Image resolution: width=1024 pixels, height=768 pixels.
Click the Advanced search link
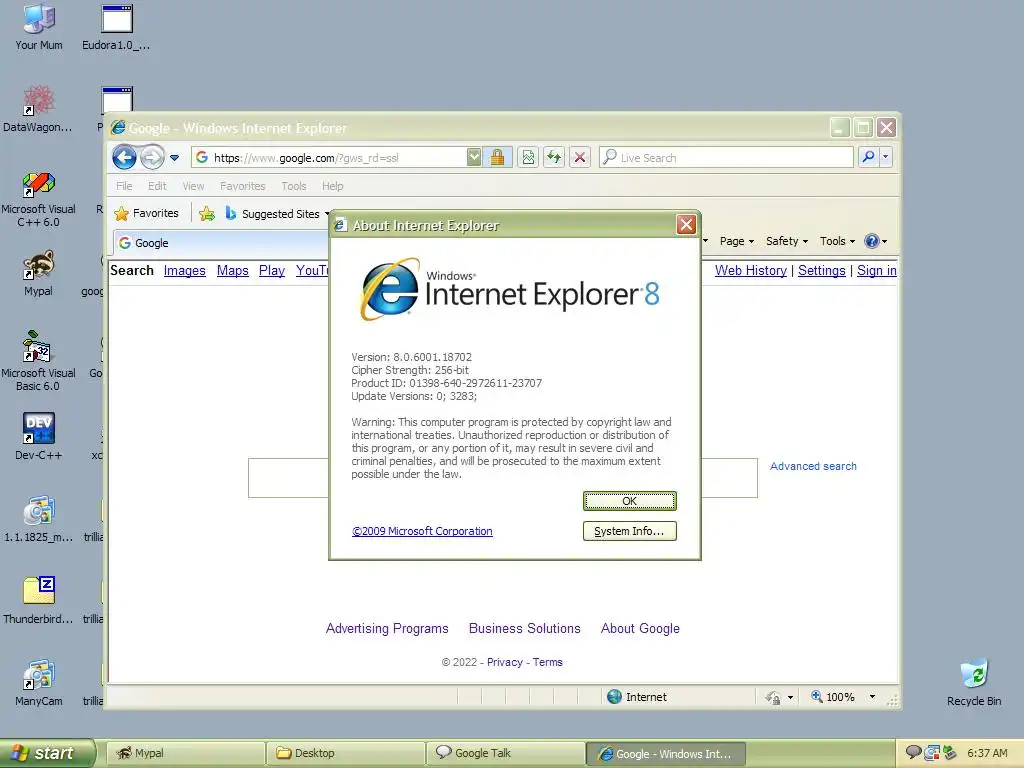pyautogui.click(x=813, y=466)
